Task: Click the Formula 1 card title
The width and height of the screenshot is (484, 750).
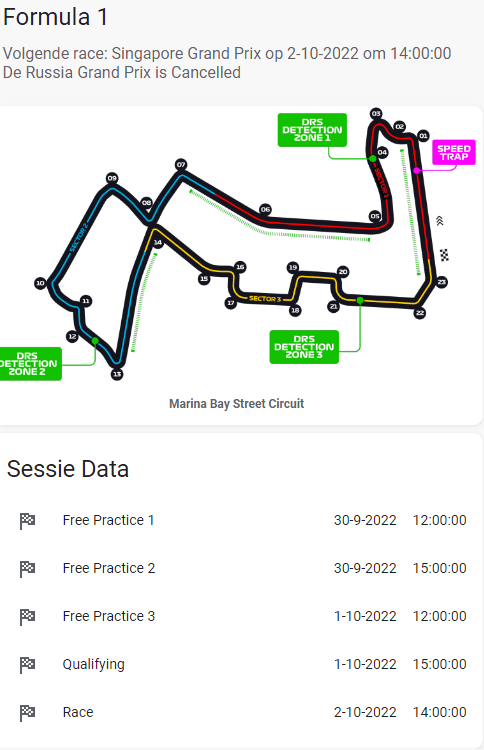Action: pyautogui.click(x=55, y=17)
